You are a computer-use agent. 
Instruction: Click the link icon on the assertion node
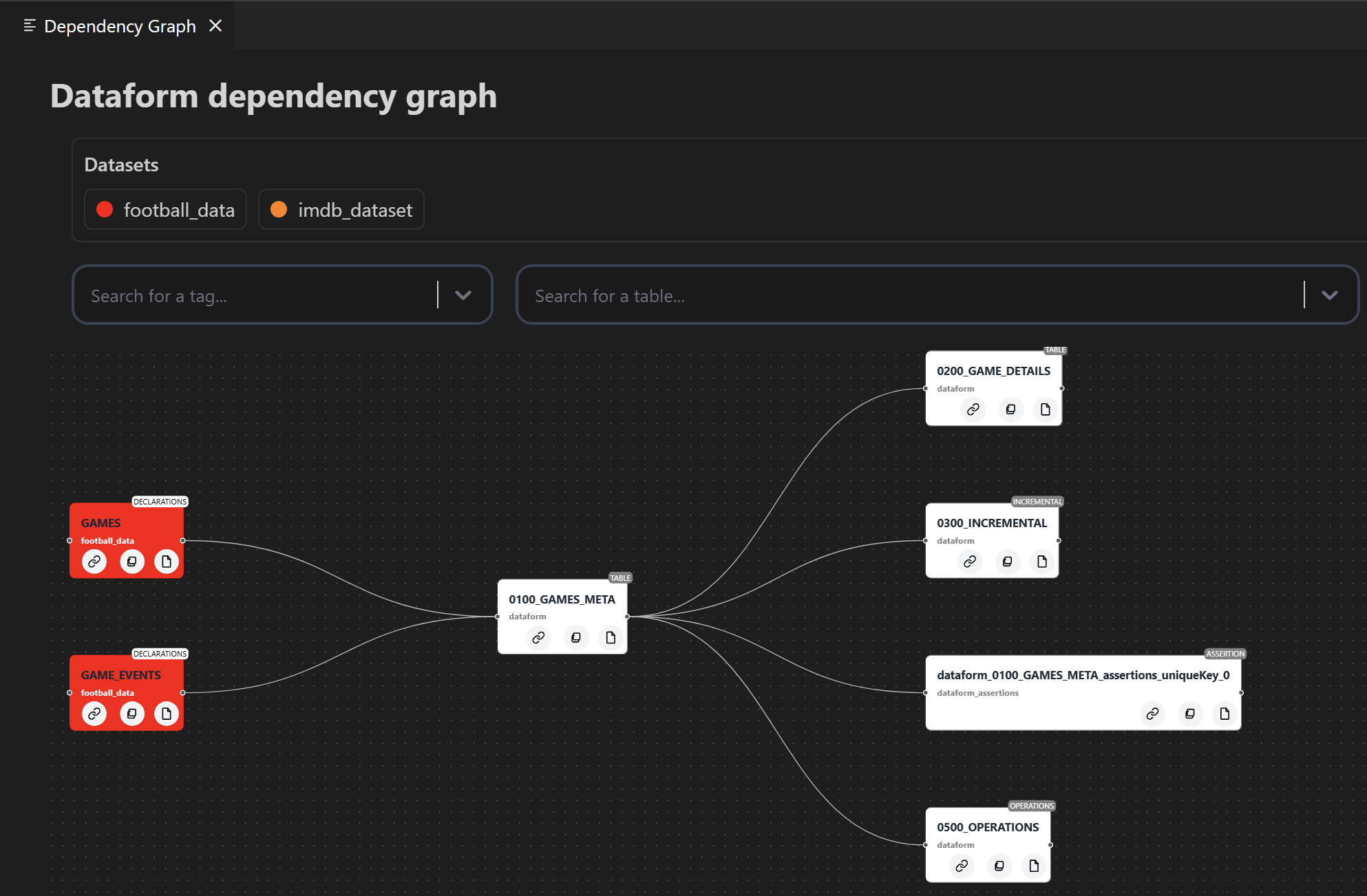click(x=1152, y=714)
